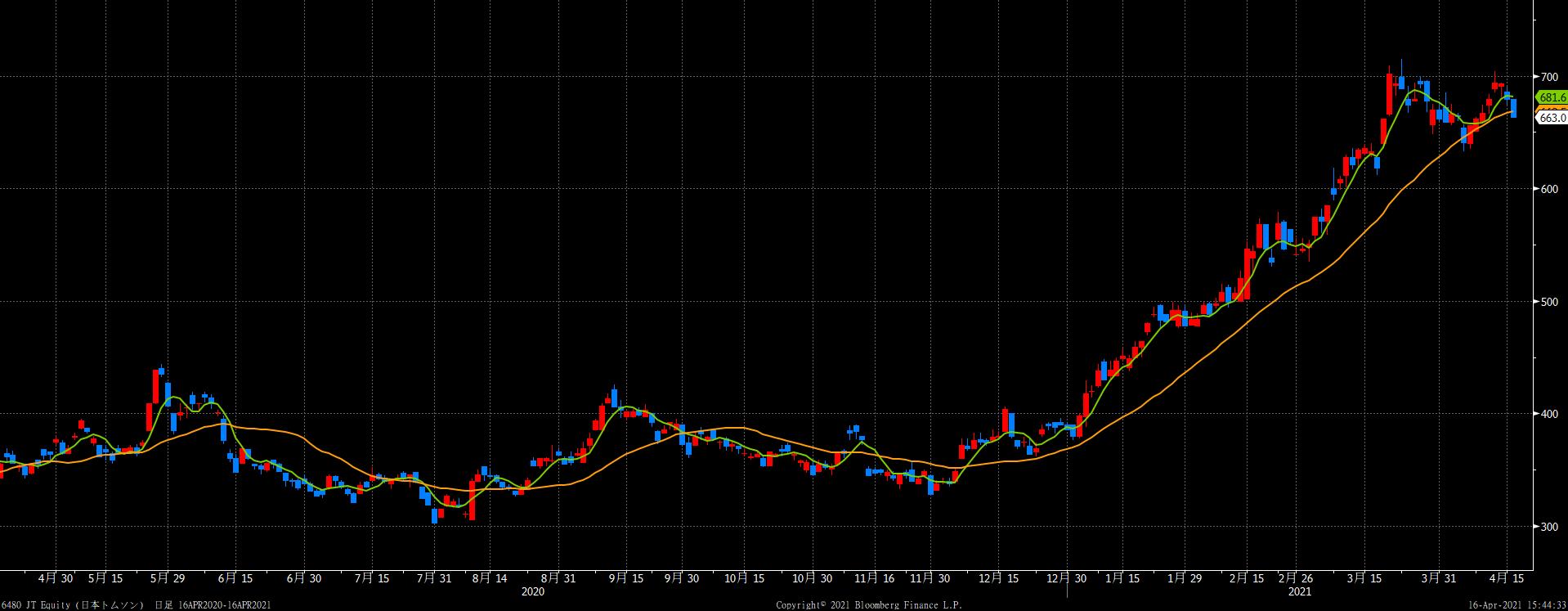
Task: Click the 700 price axis label
Action: coord(1548,77)
